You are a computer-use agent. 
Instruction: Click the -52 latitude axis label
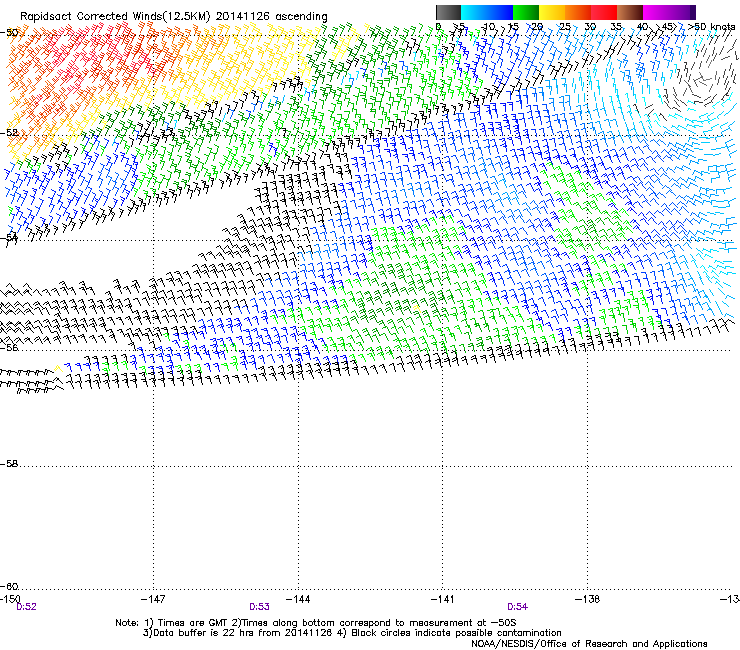(9, 133)
